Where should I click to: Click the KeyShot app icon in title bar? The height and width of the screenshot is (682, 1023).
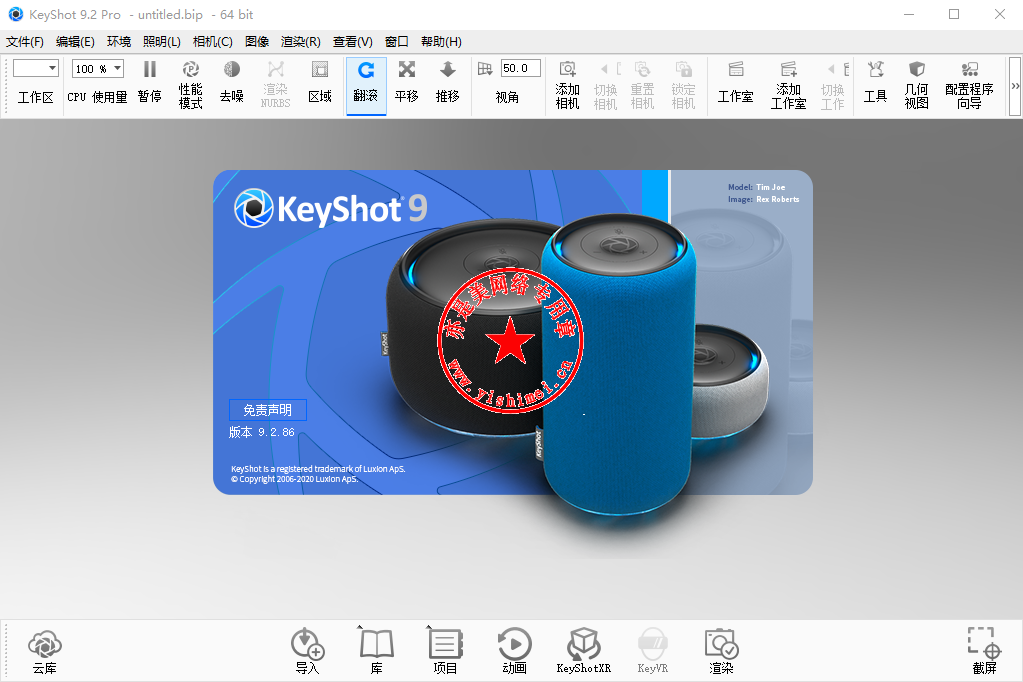(x=16, y=14)
